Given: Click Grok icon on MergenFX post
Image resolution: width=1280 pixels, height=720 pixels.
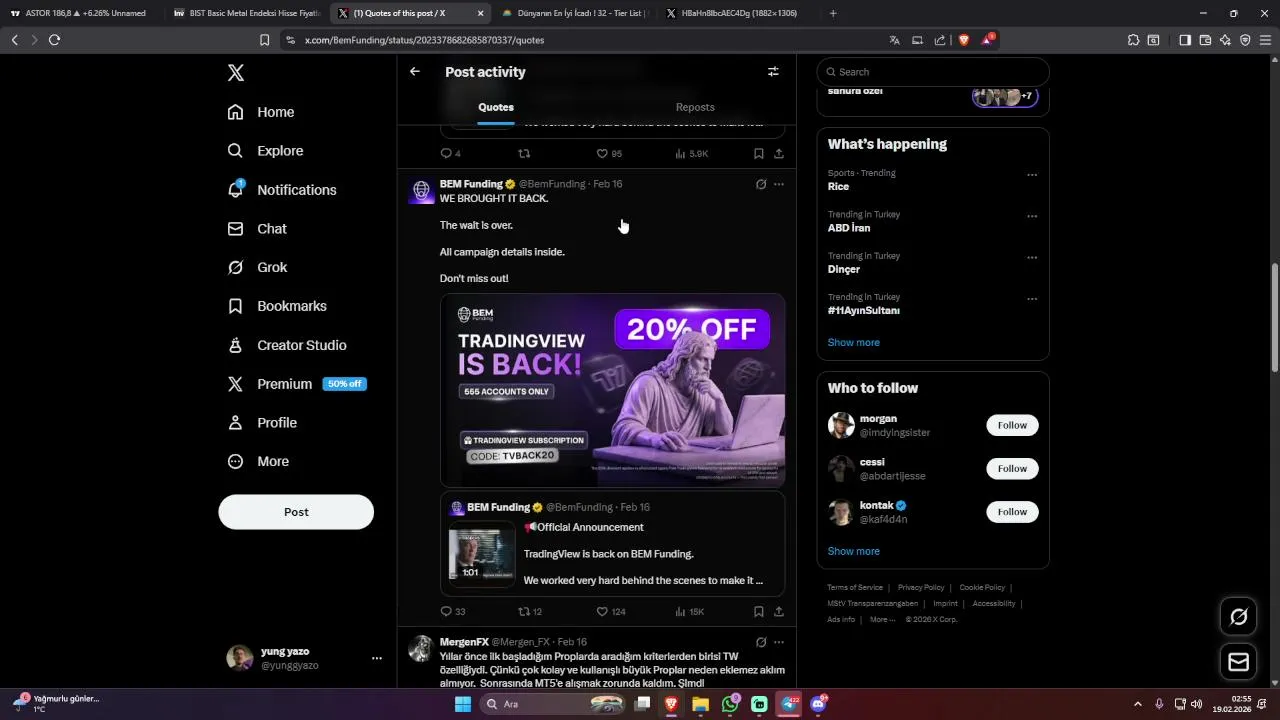Looking at the screenshot, I should (761, 642).
